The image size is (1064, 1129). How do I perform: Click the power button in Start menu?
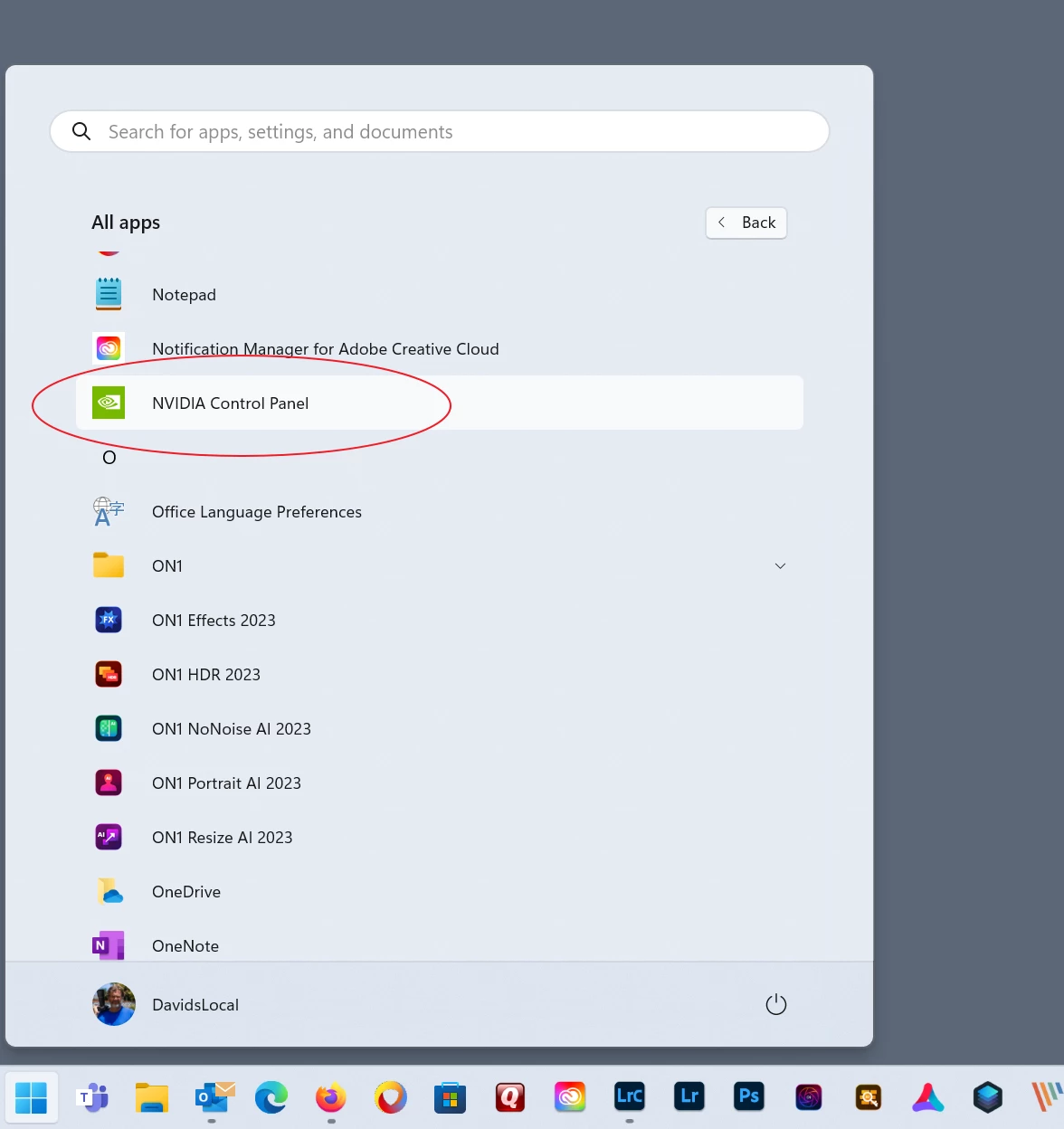776,1005
